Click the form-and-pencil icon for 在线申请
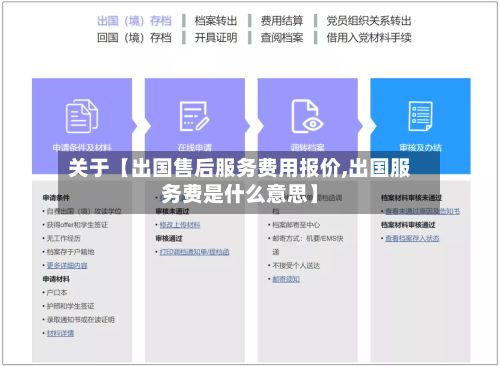This screenshot has height=366, width=500. (195, 116)
